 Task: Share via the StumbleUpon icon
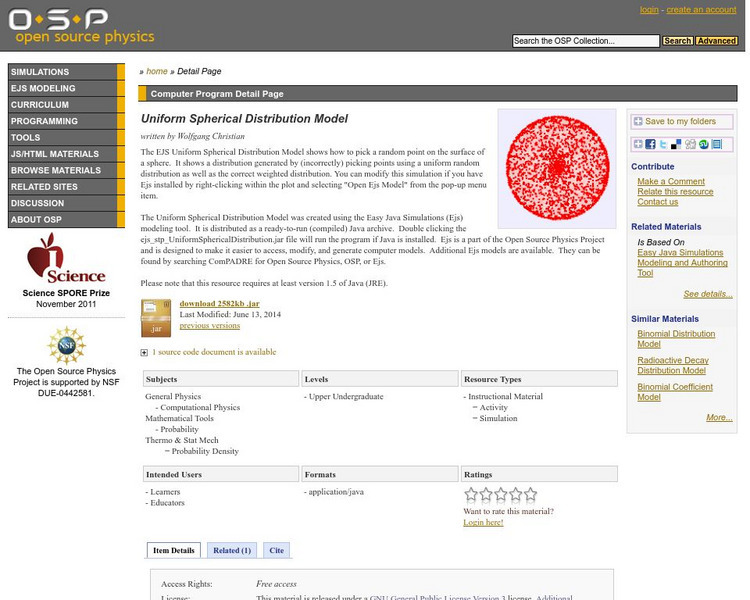click(704, 144)
